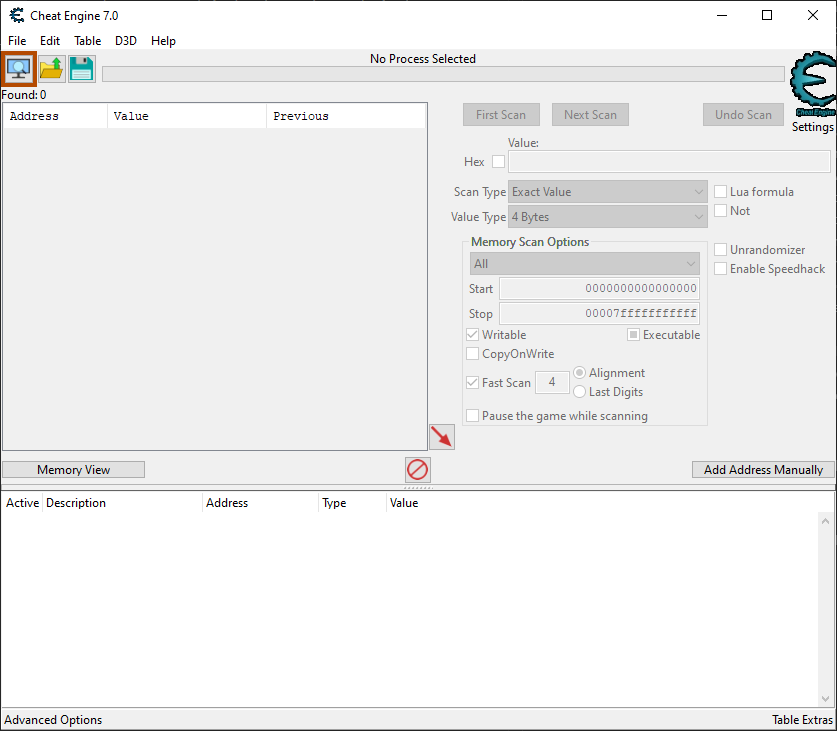
Task: Toggle the Fast Scan checkbox
Action: pyautogui.click(x=472, y=382)
